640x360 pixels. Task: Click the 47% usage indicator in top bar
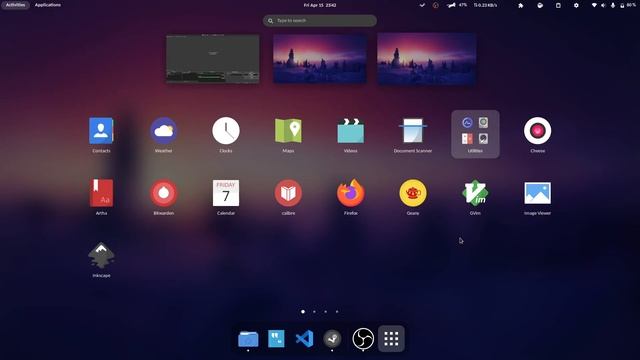point(457,5)
